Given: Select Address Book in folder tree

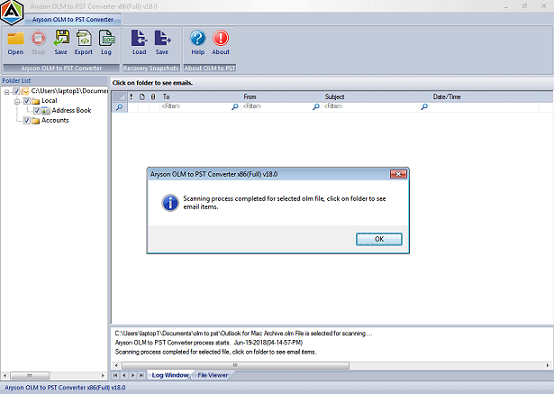Looking at the screenshot, I should tap(71, 111).
